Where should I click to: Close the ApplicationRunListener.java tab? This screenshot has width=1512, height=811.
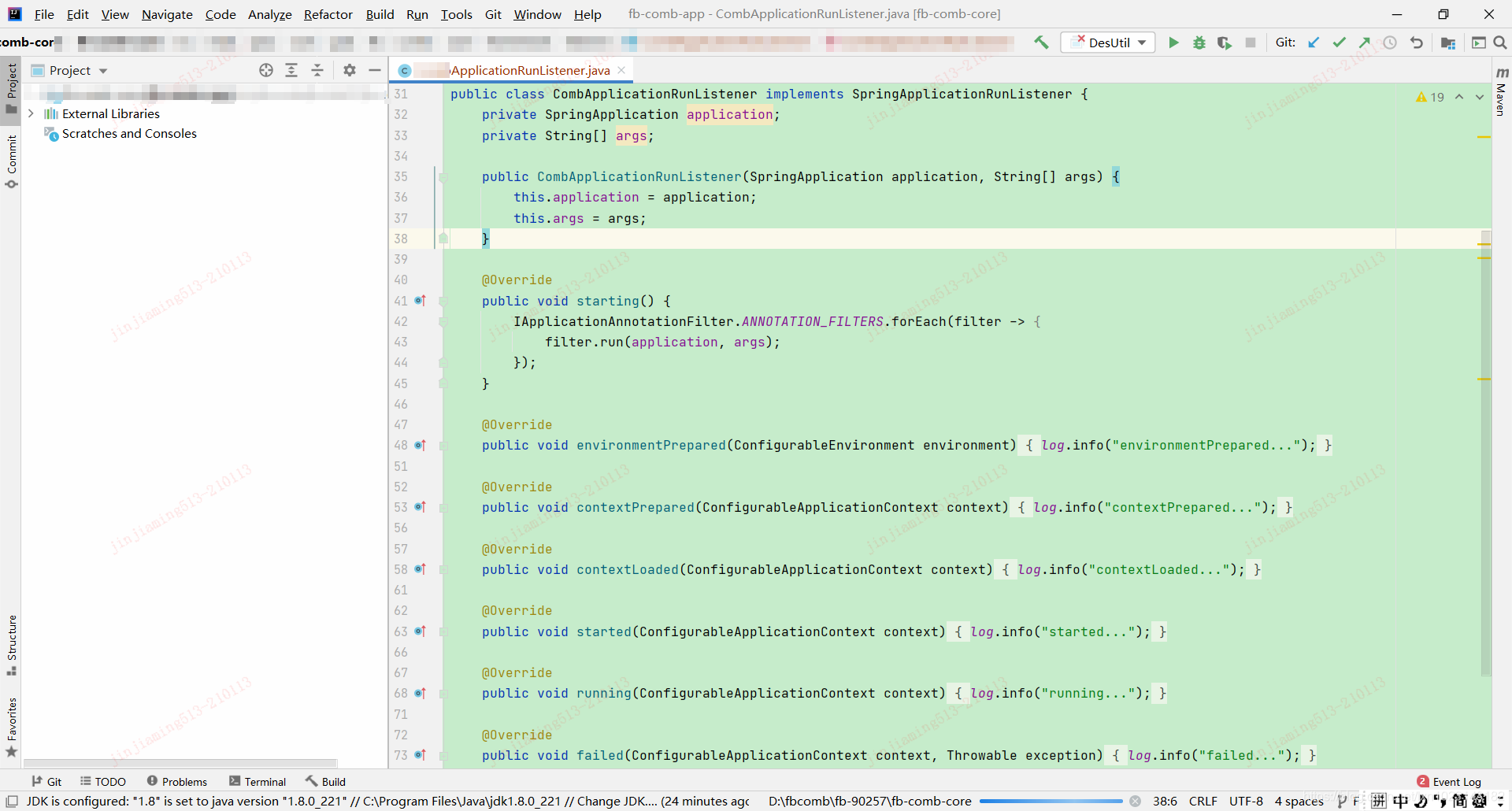point(621,70)
